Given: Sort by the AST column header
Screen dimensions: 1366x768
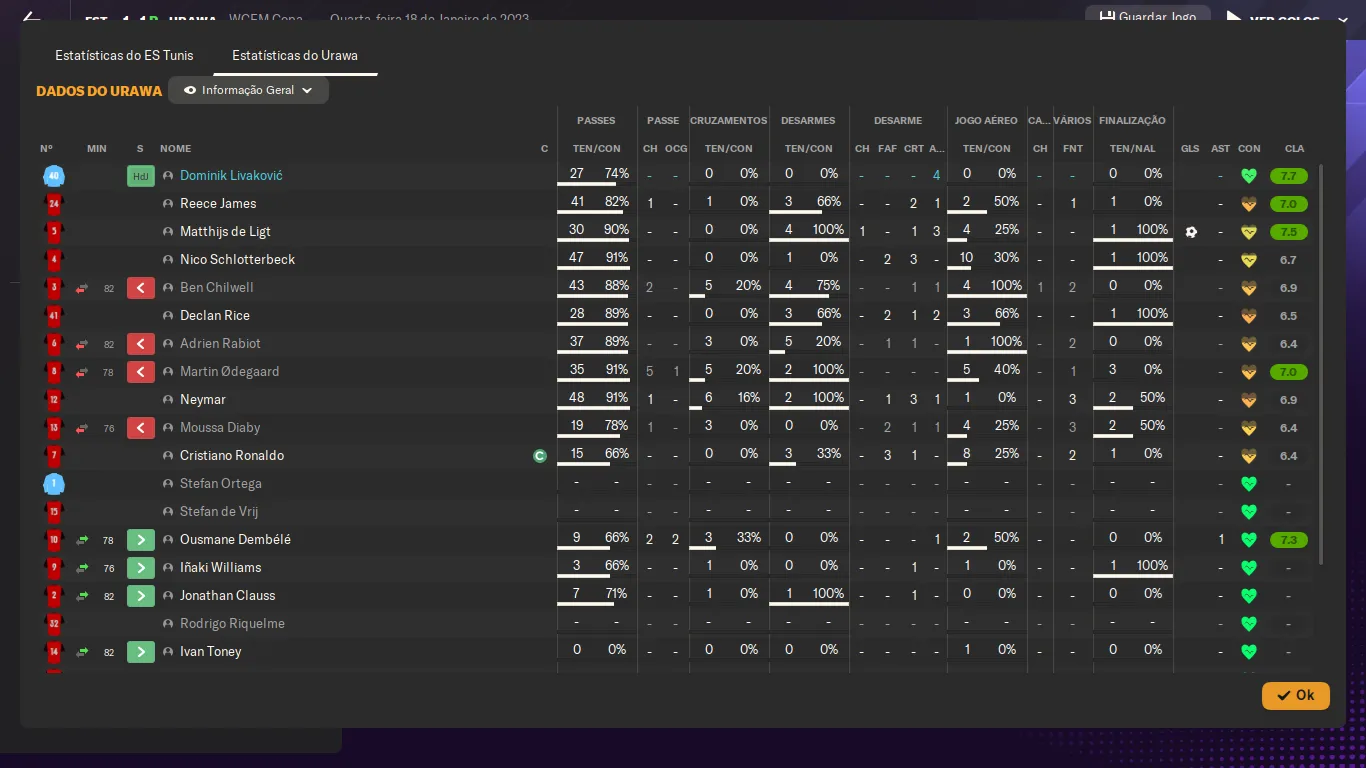Looking at the screenshot, I should tap(1221, 149).
